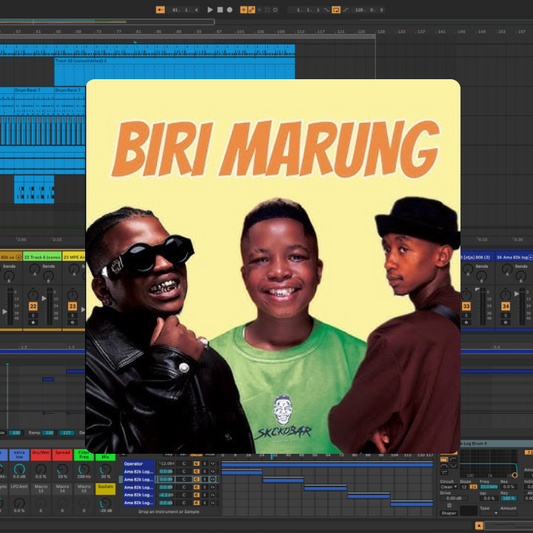Click the arrangement position field 61.1.4
This screenshot has height=533, width=533.
click(x=184, y=10)
